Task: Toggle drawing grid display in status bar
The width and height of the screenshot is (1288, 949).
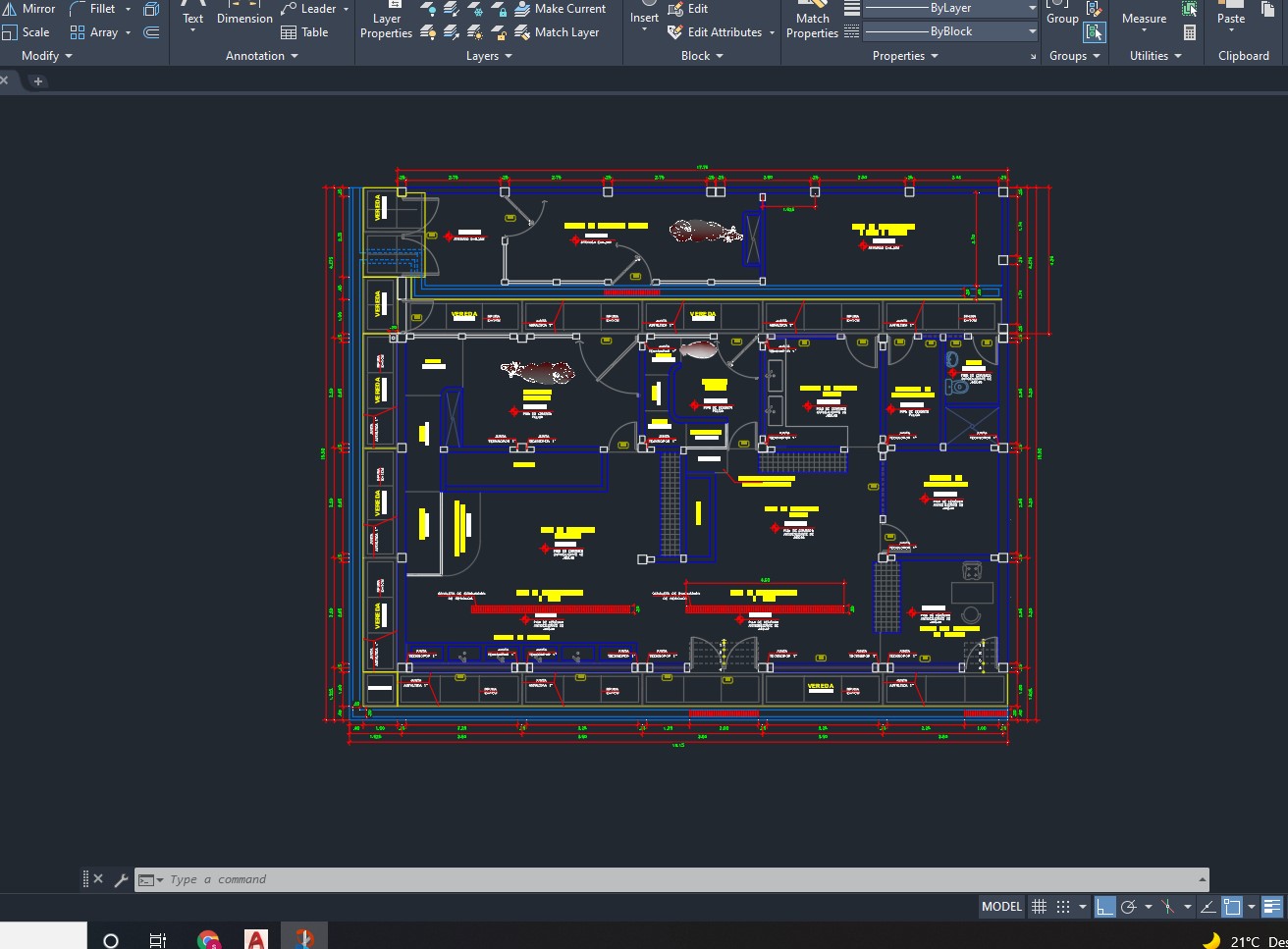Action: [1039, 907]
